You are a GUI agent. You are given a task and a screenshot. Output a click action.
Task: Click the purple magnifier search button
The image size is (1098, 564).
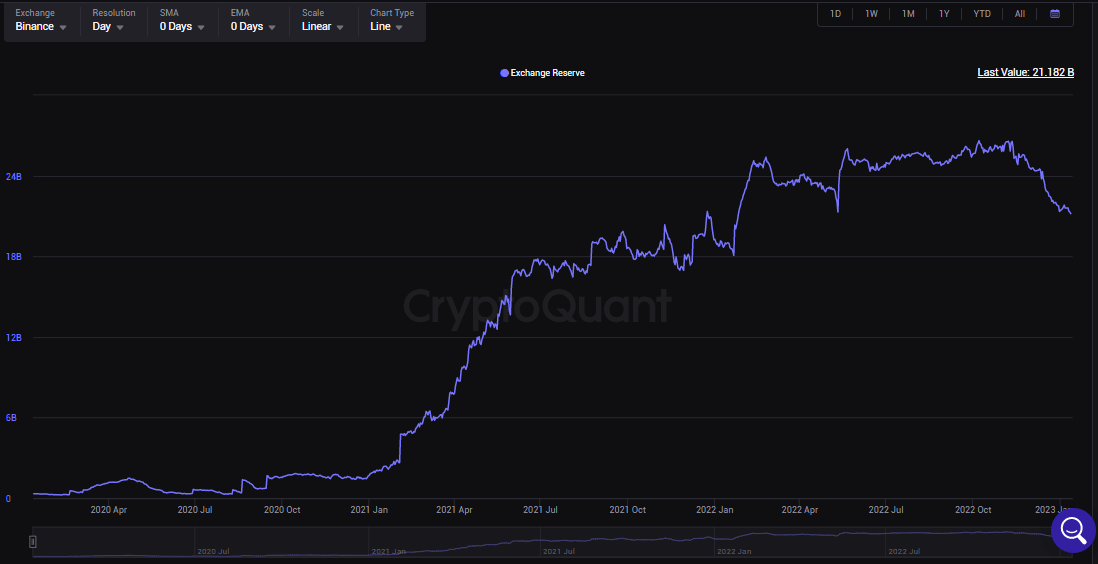[1073, 531]
